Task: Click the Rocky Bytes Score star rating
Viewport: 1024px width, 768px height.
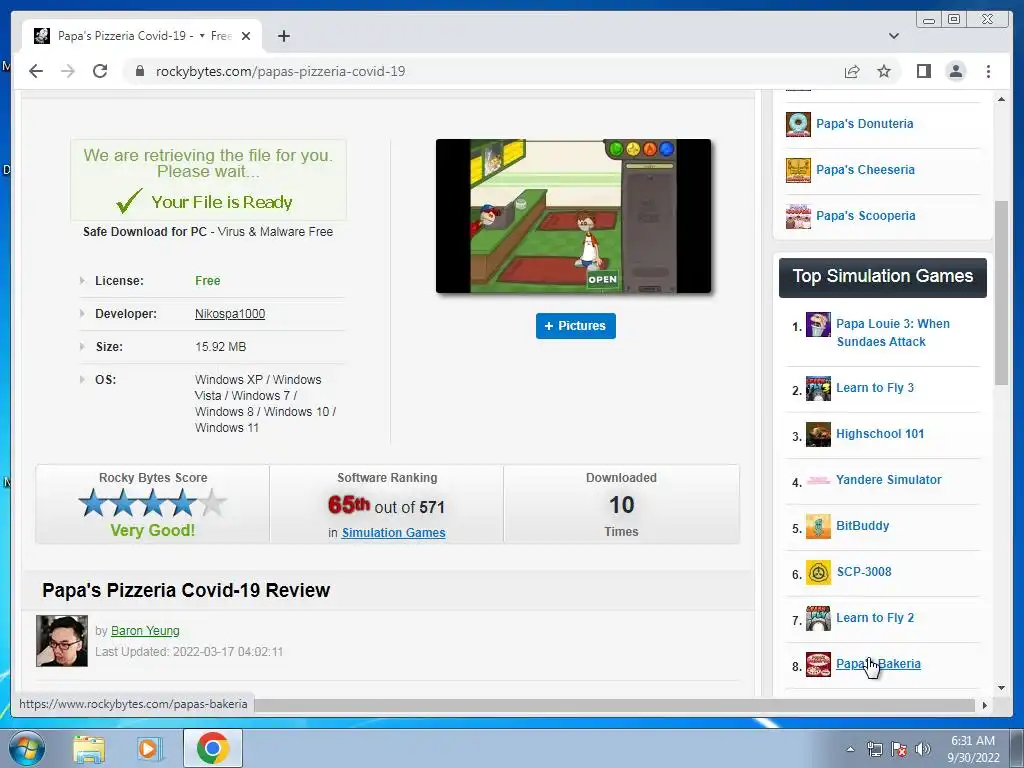Action: pyautogui.click(x=152, y=504)
